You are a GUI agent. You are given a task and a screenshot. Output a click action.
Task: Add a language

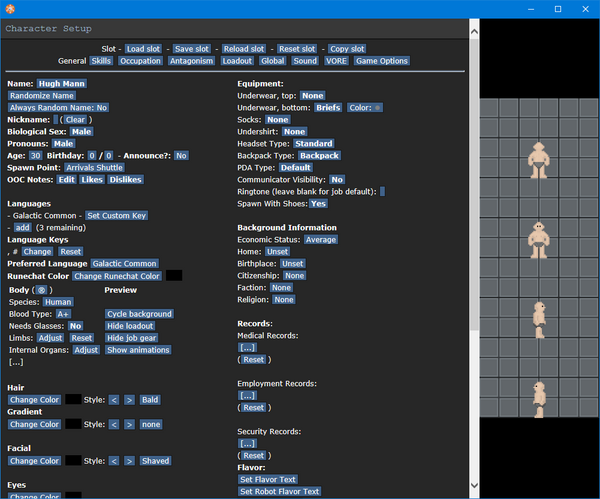[23, 228]
